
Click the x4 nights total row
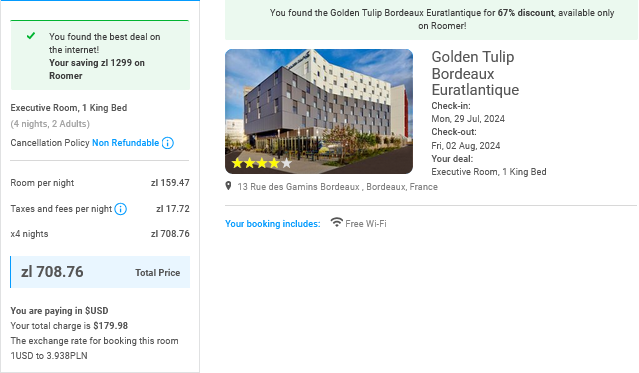click(x=100, y=234)
